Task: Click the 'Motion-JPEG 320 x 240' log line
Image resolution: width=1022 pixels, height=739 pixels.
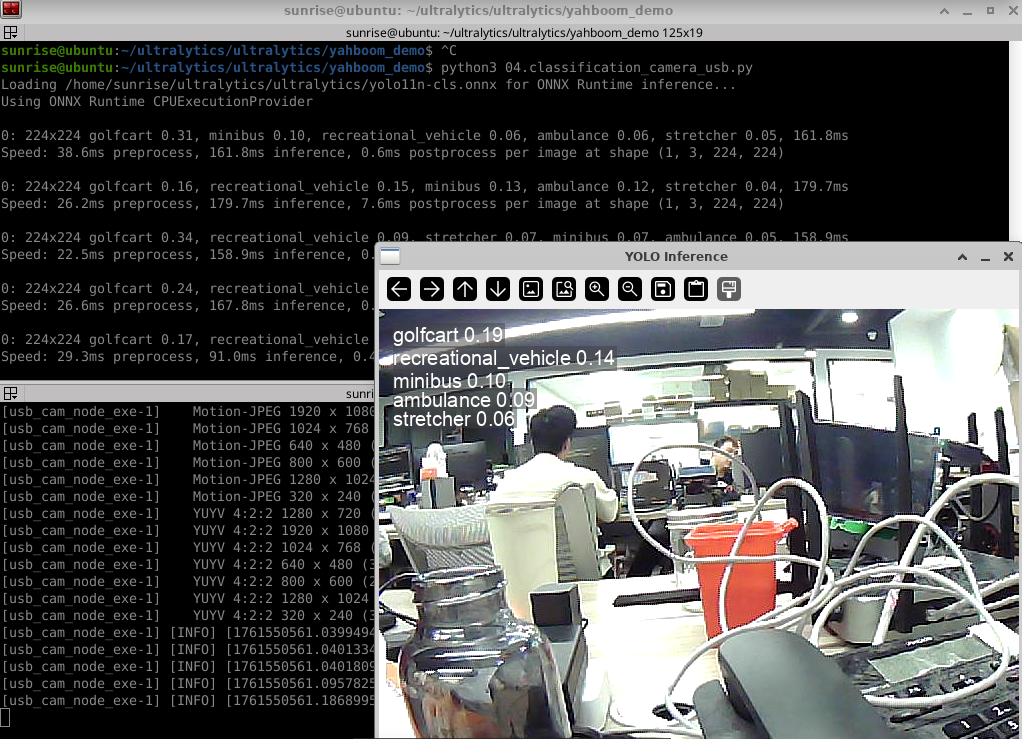Action: click(x=188, y=497)
